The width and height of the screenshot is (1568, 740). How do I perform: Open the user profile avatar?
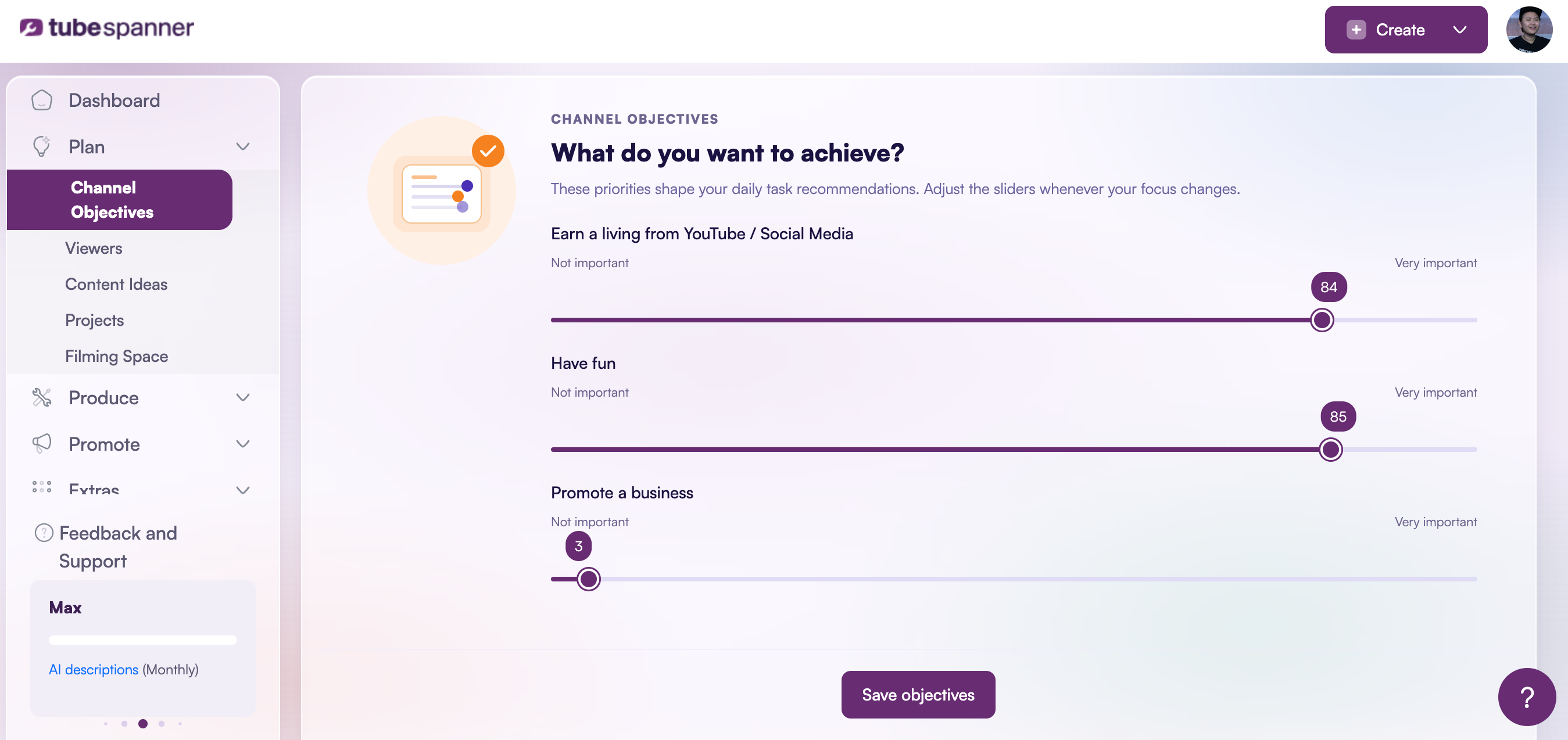tap(1528, 29)
